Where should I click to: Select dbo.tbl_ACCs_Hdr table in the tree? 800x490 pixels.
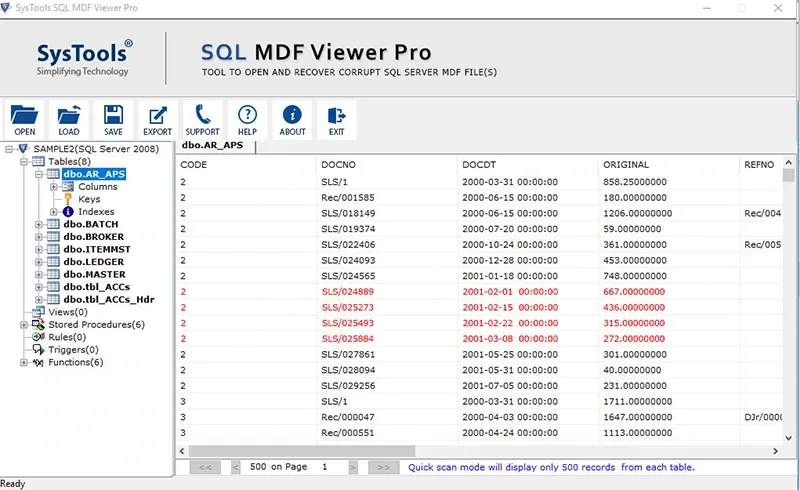109,300
